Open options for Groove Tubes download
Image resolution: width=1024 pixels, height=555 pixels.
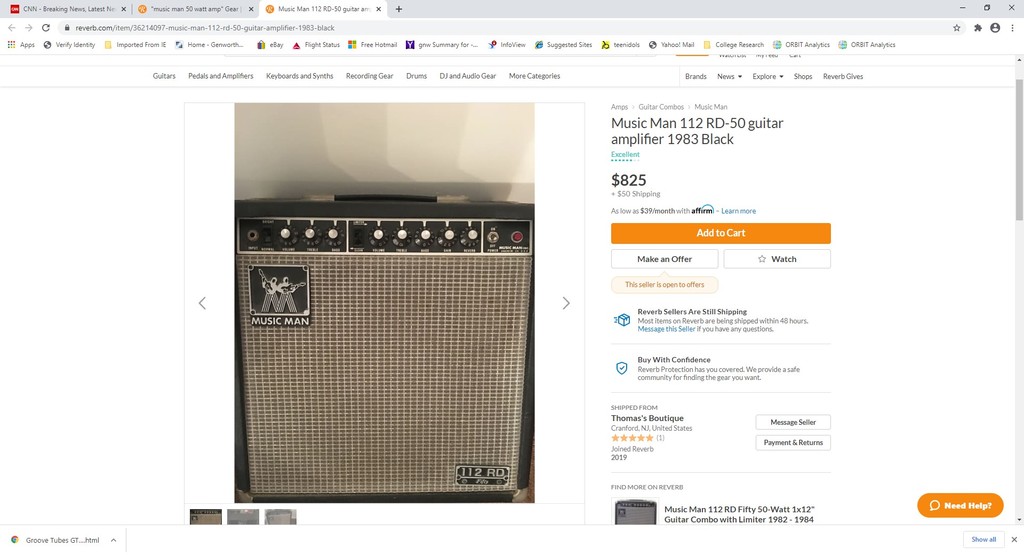point(113,540)
